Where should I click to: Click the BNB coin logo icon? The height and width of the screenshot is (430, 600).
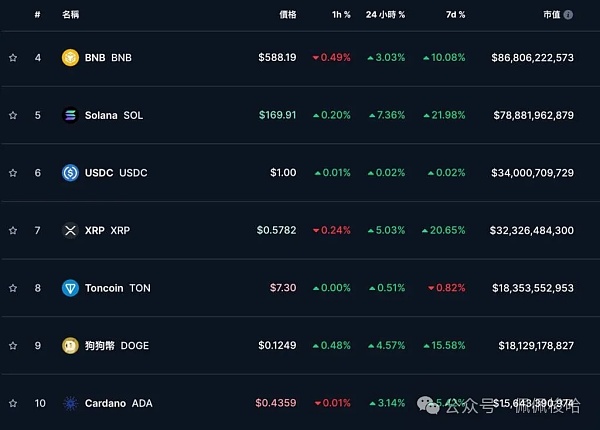(70, 57)
